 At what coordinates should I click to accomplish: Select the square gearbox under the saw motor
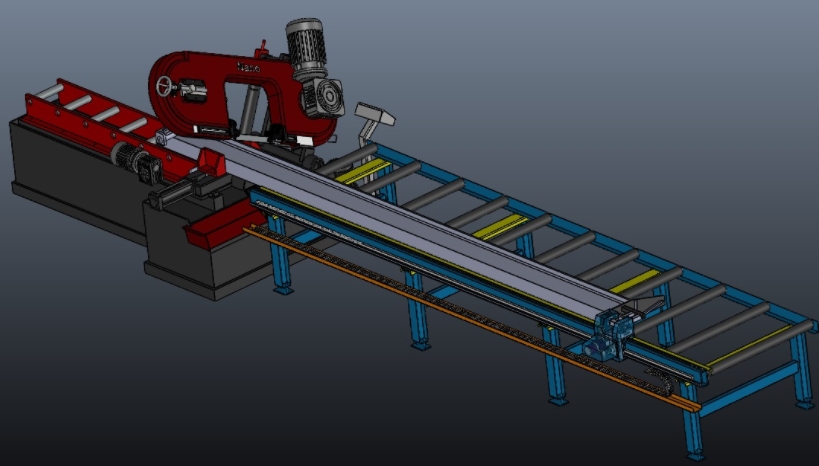(323, 99)
